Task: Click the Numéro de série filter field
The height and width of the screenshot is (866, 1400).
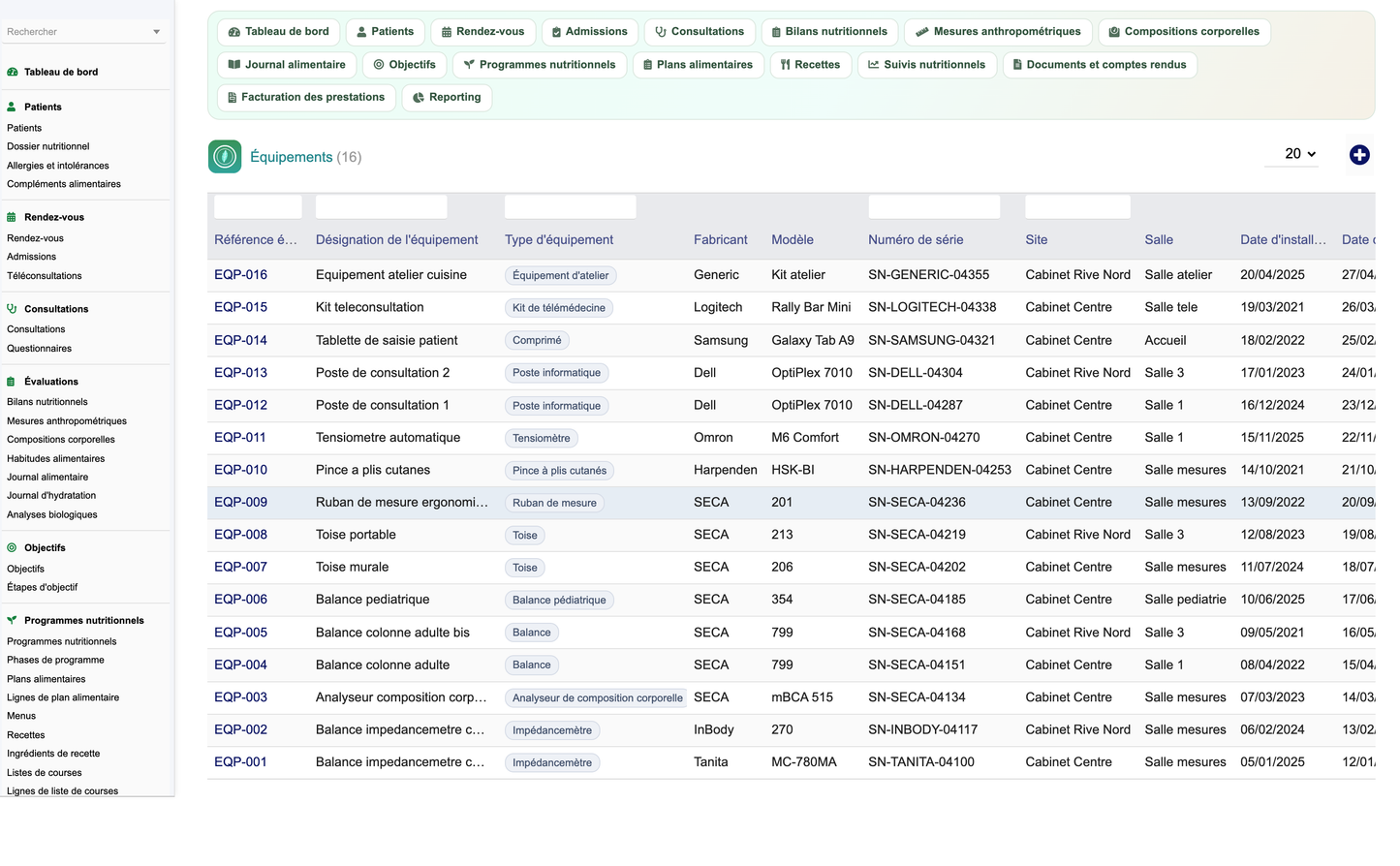Action: (934, 206)
